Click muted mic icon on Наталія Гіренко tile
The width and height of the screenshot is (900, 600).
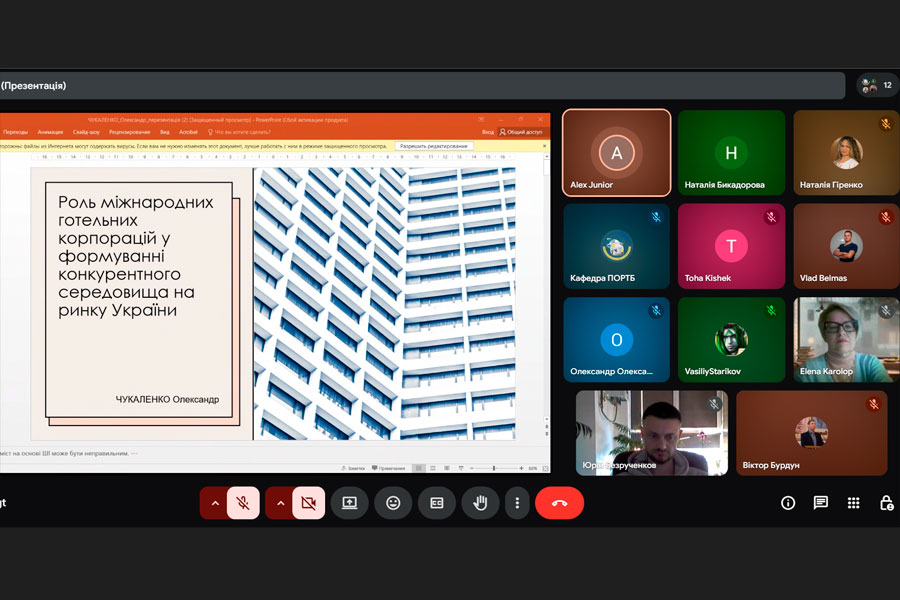click(886, 123)
